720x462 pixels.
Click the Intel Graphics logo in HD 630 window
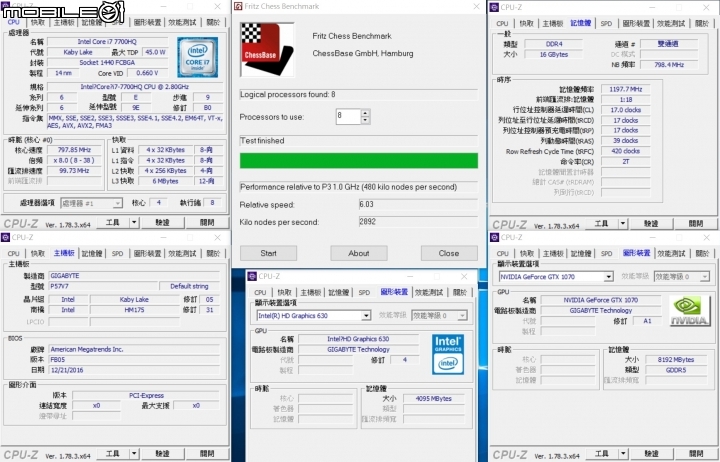(448, 354)
